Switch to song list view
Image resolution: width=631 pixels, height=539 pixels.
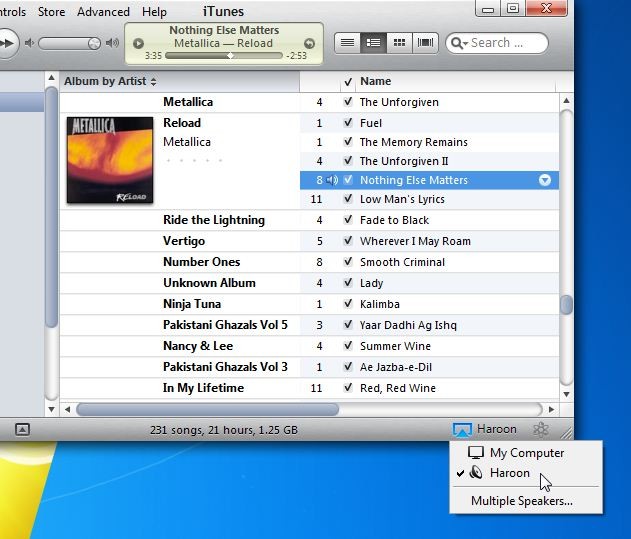point(347,43)
